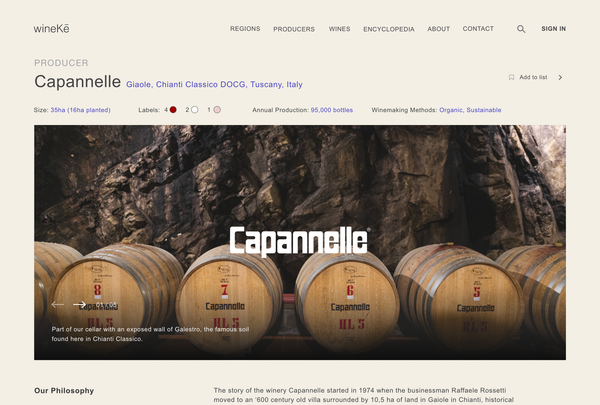Open the Organic winemaking method link
This screenshot has height=405, width=600.
pos(451,110)
